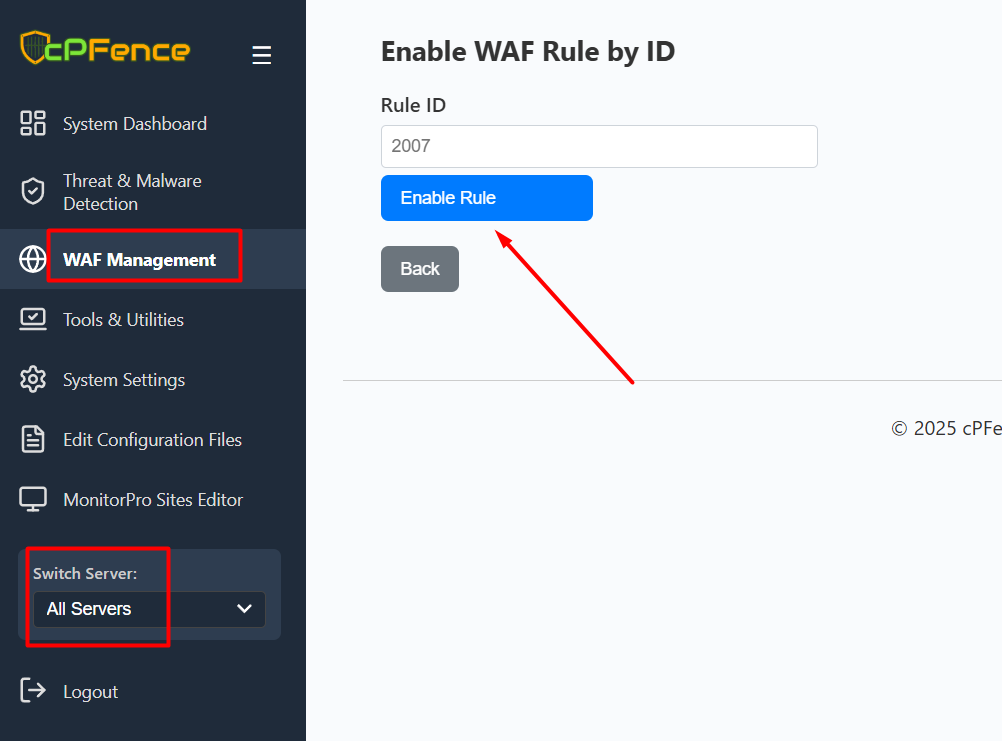Click the System Settings gear icon

33,380
